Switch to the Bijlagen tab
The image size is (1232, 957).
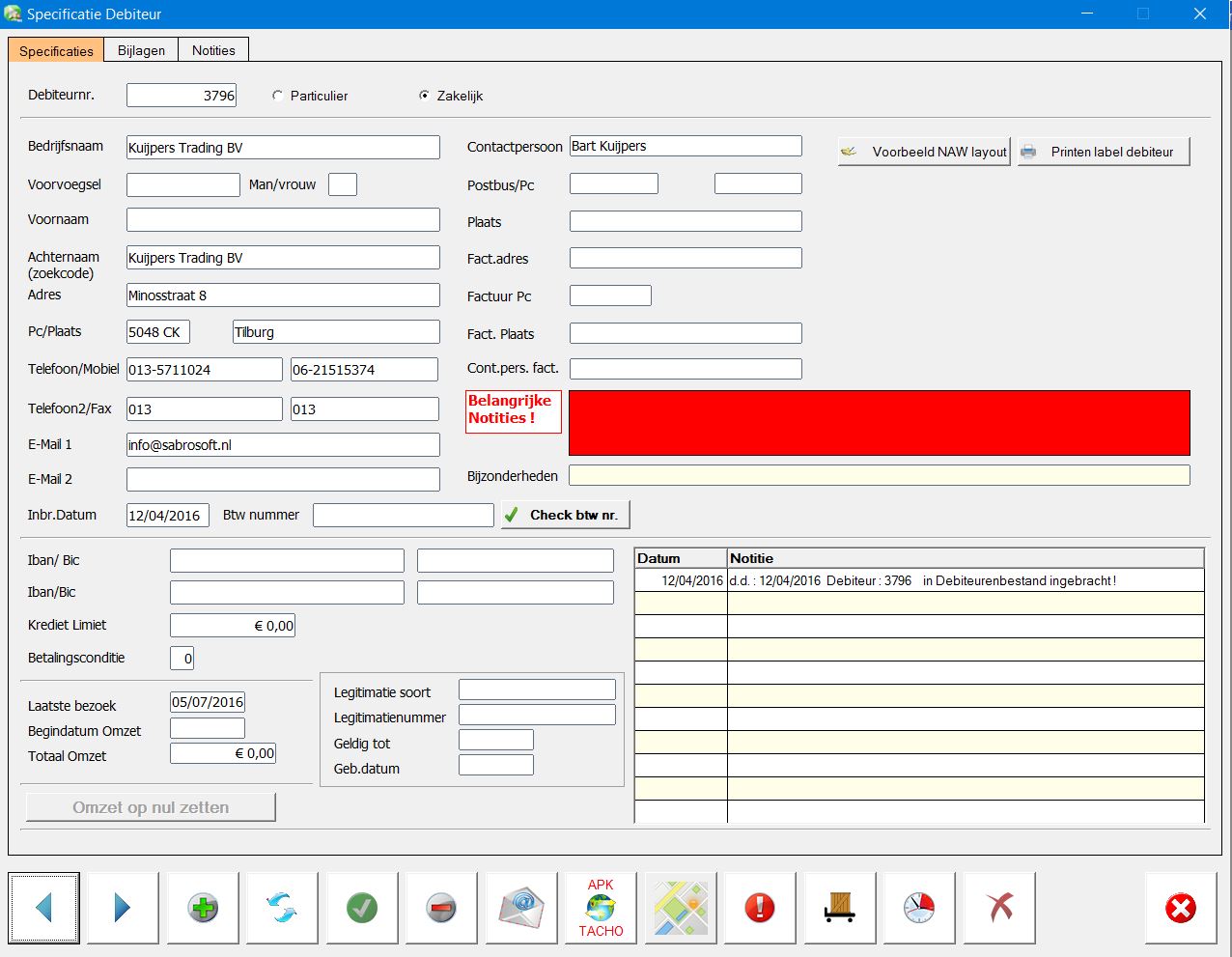click(x=141, y=50)
